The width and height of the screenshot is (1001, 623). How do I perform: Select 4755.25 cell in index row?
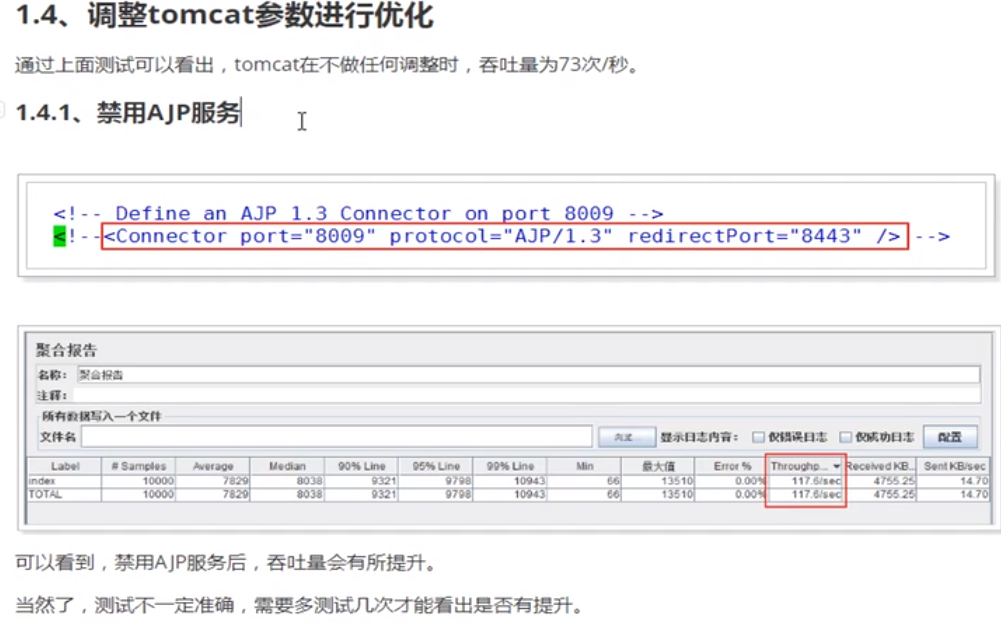pyautogui.click(x=880, y=481)
